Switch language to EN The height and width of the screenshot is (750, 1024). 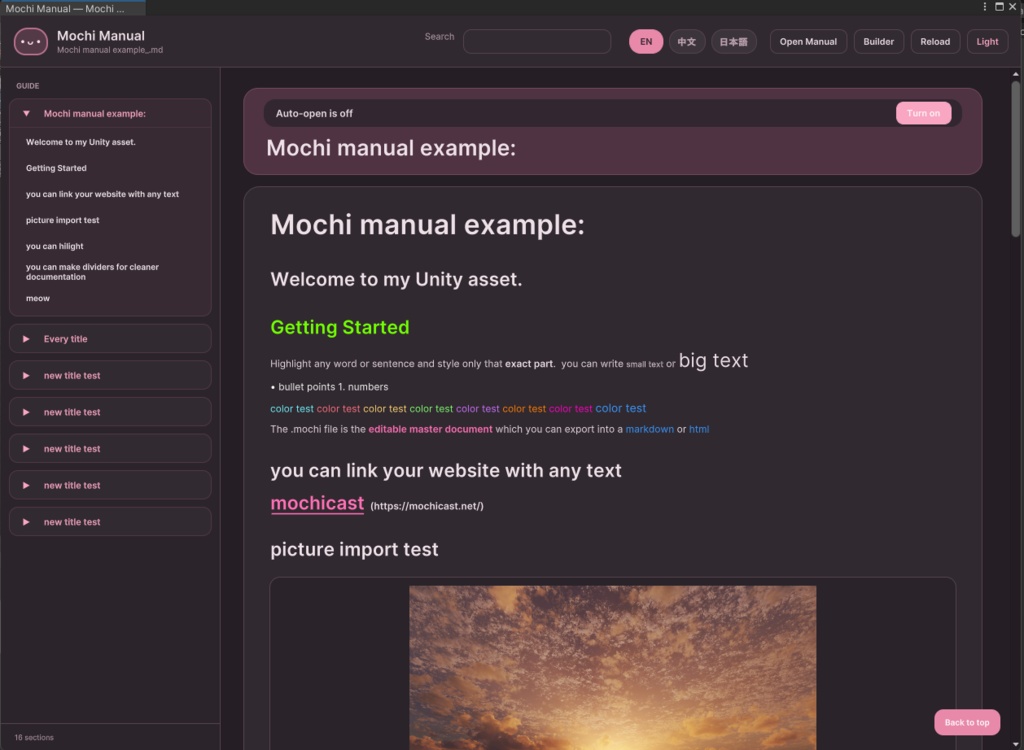[x=646, y=42]
